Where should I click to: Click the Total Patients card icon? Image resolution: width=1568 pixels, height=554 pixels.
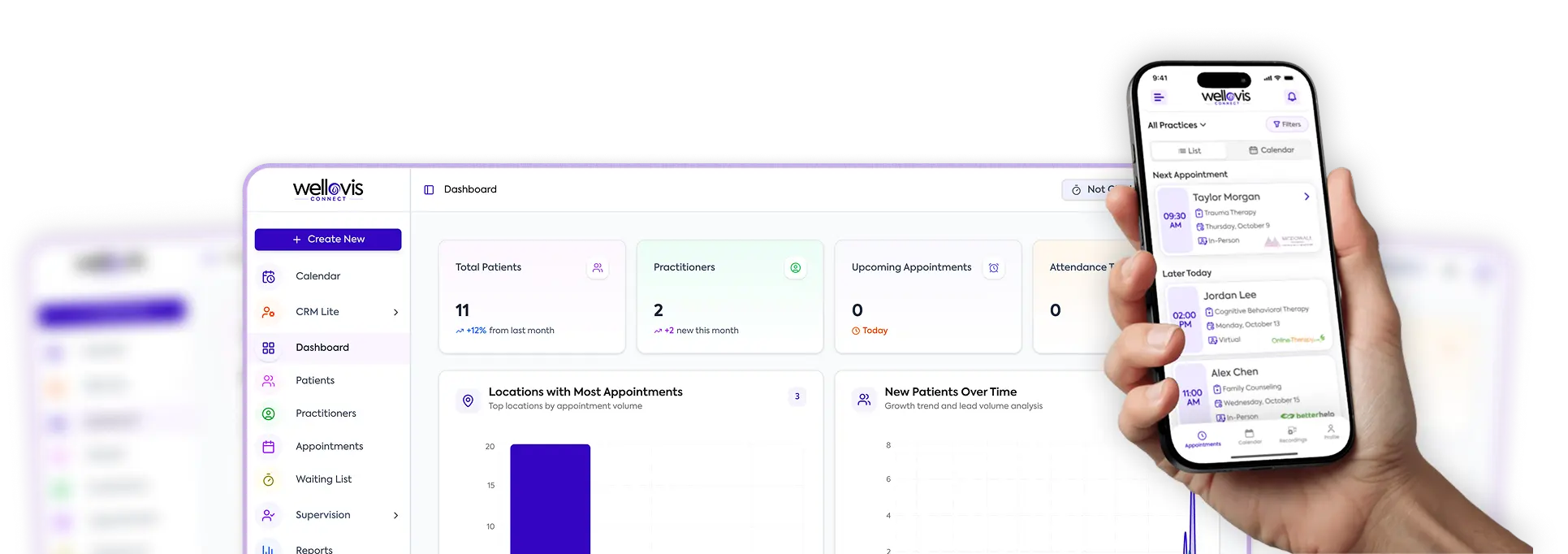[x=598, y=268]
